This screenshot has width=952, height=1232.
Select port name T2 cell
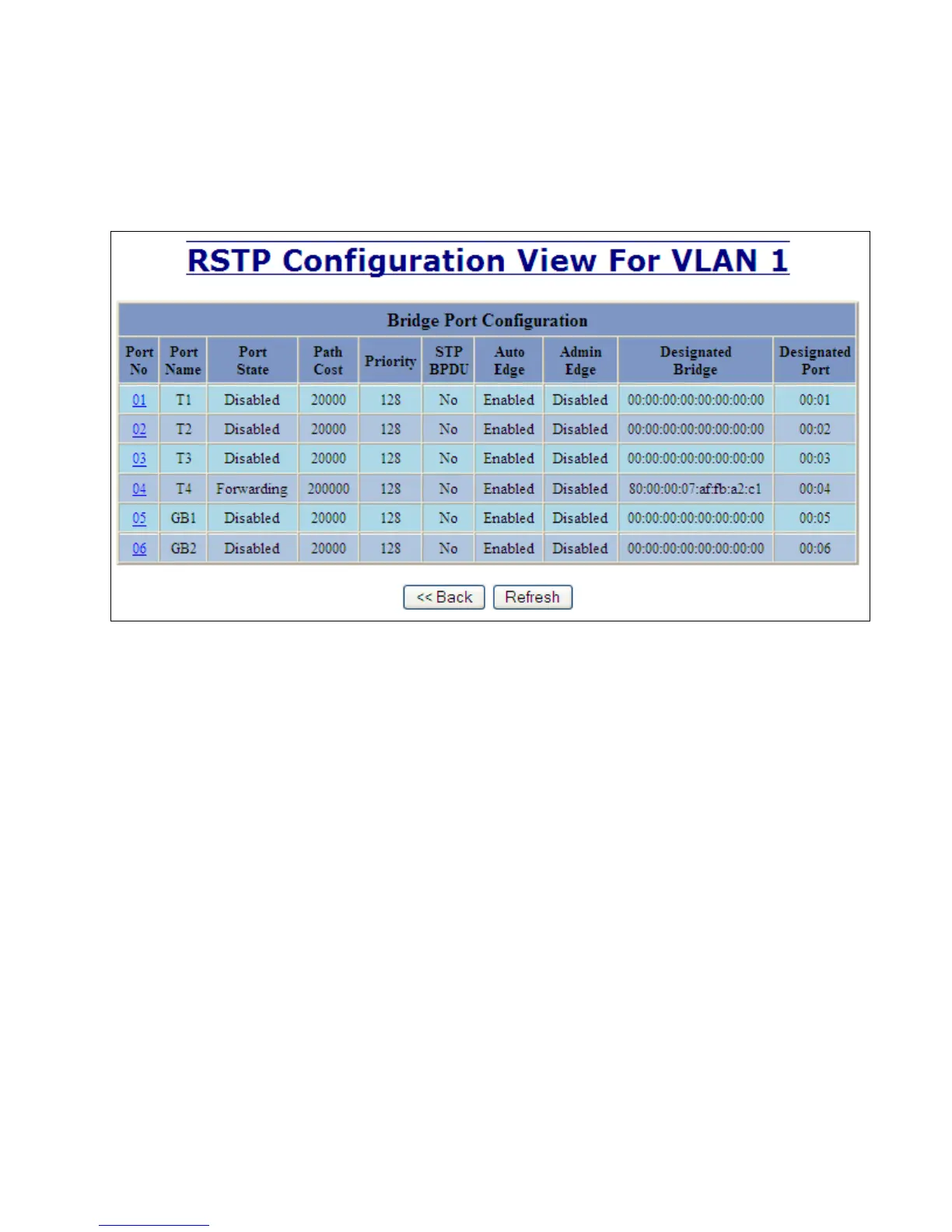pyautogui.click(x=184, y=429)
